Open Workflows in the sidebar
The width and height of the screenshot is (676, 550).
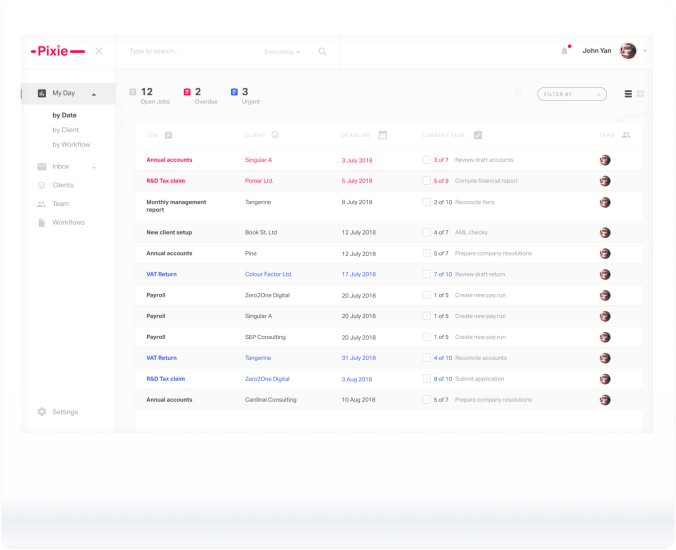[69, 222]
